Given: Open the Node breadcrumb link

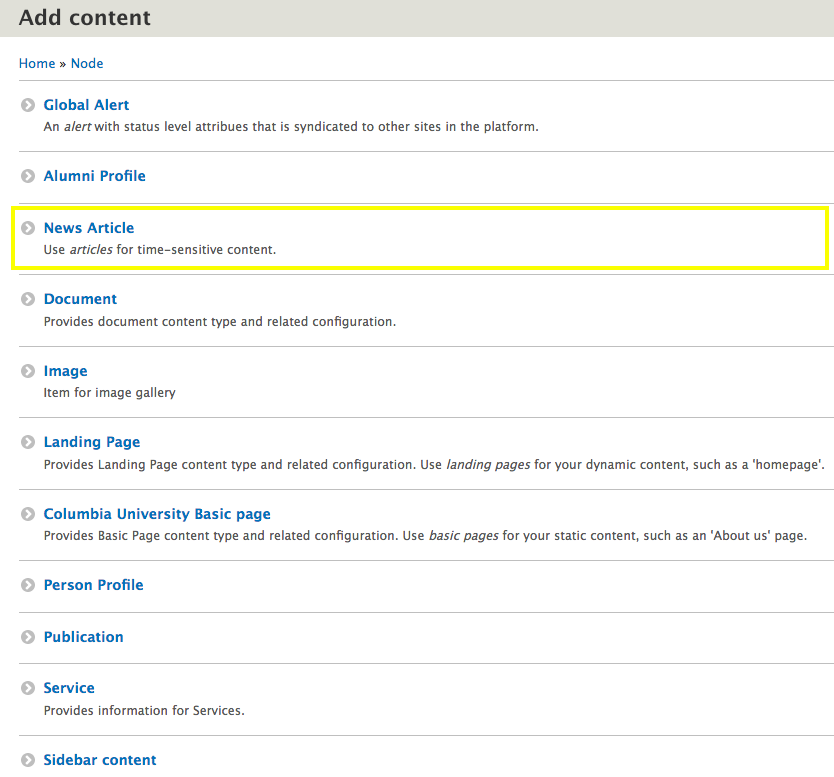Looking at the screenshot, I should [x=87, y=63].
